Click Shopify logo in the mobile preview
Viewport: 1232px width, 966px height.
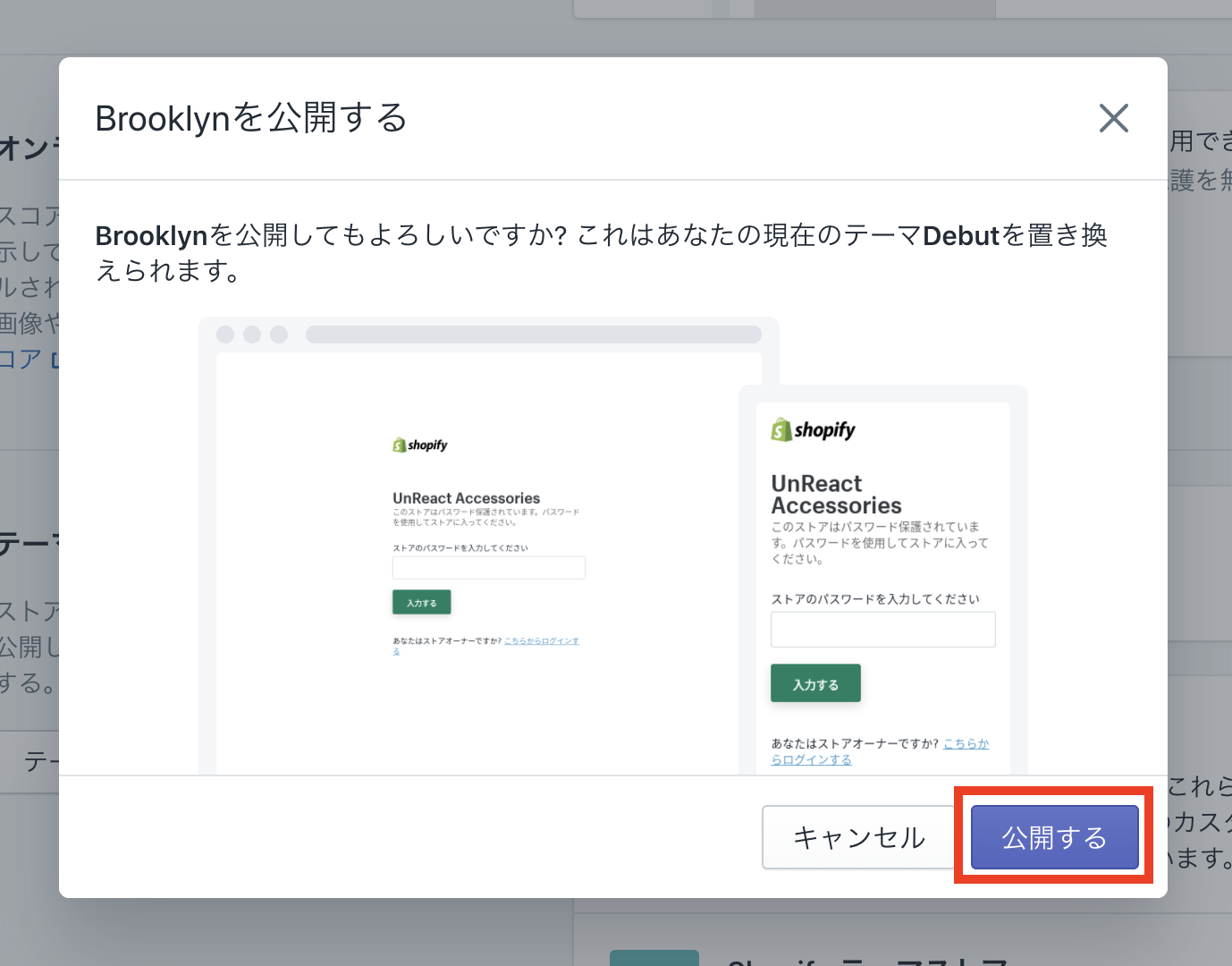pyautogui.click(x=814, y=430)
